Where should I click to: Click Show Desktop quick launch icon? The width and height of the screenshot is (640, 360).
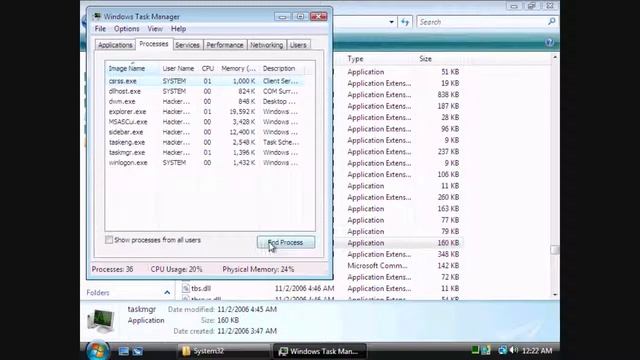pos(123,351)
